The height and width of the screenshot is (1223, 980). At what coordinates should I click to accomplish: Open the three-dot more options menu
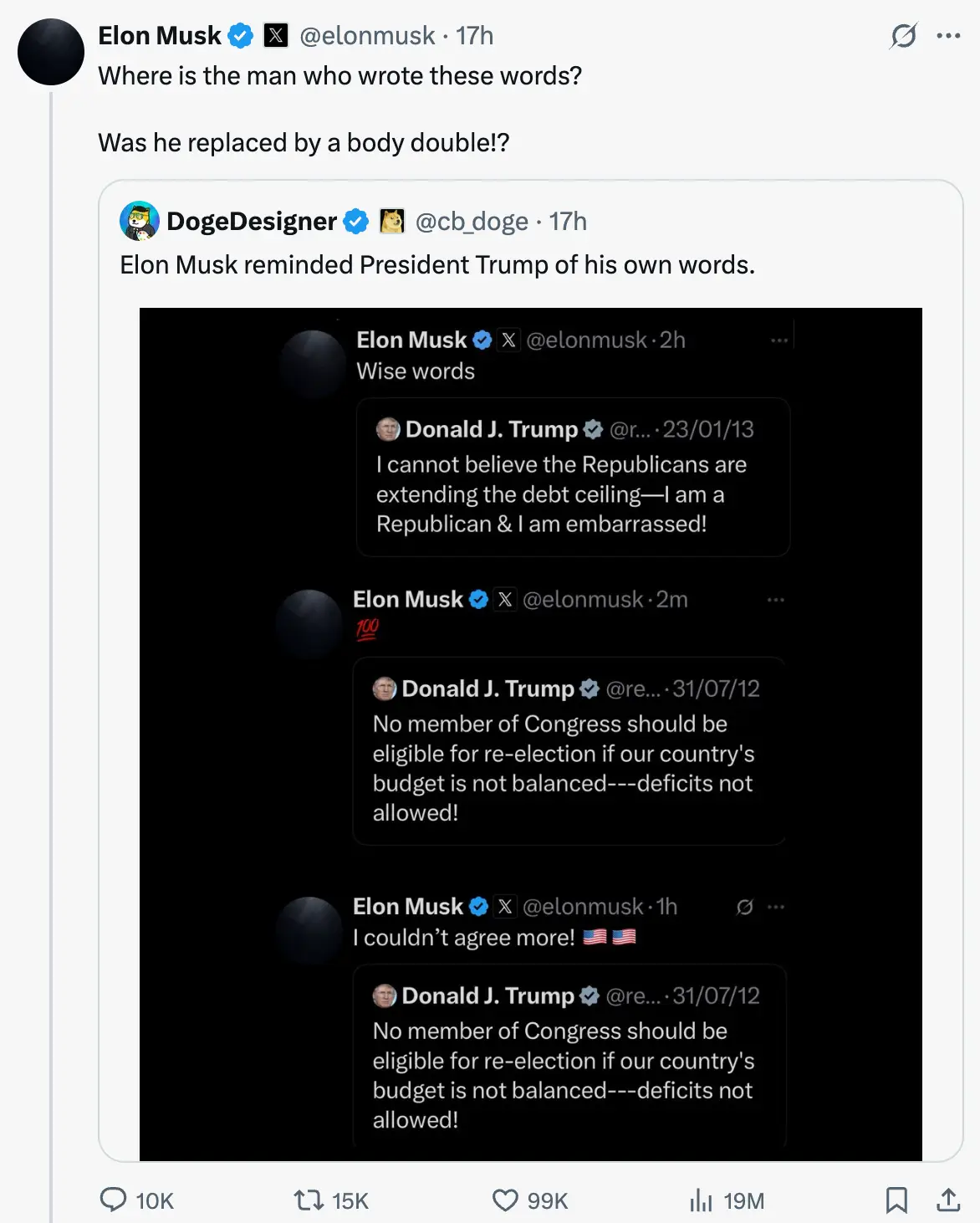point(948,36)
